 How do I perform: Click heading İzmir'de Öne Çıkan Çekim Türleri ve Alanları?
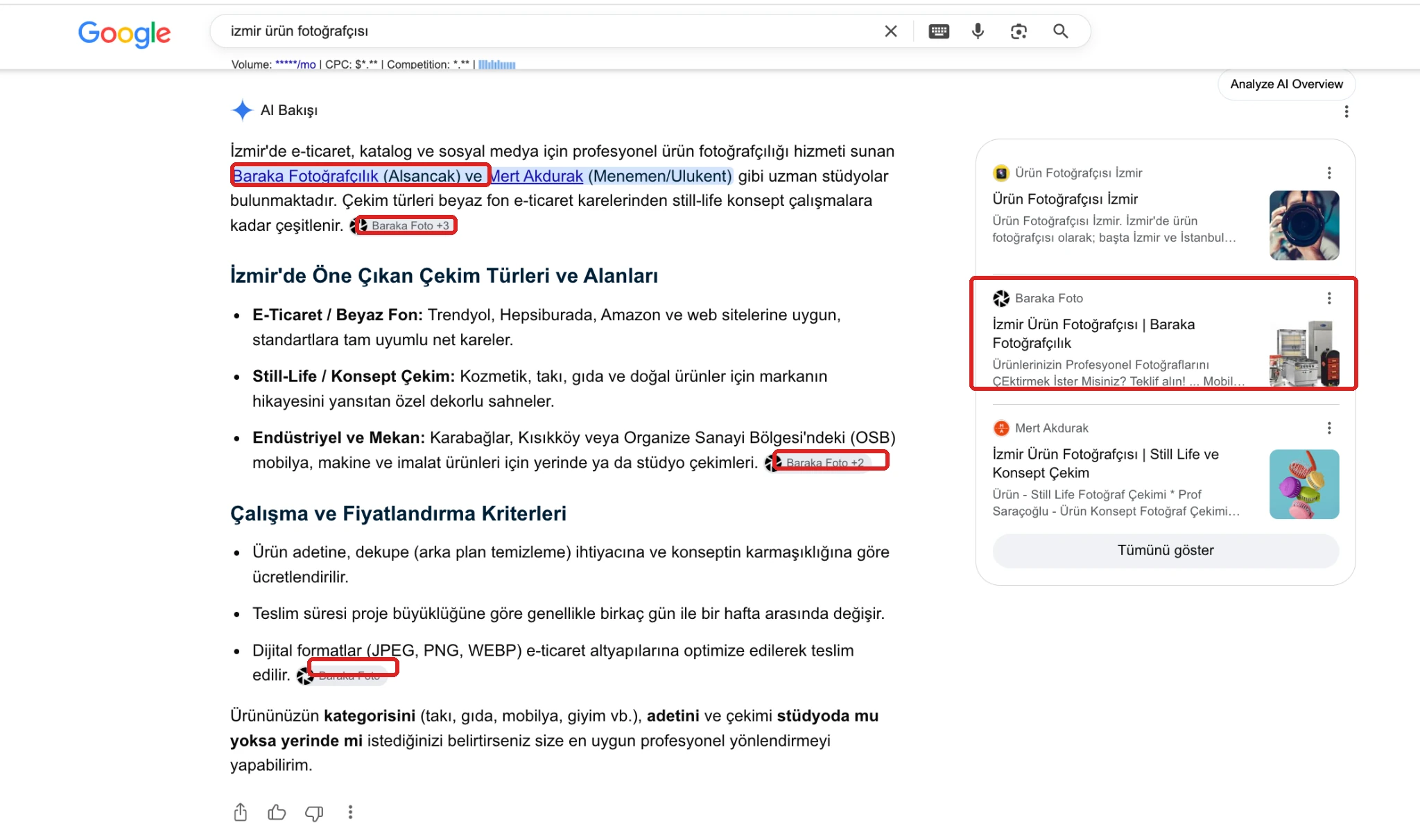click(x=444, y=275)
